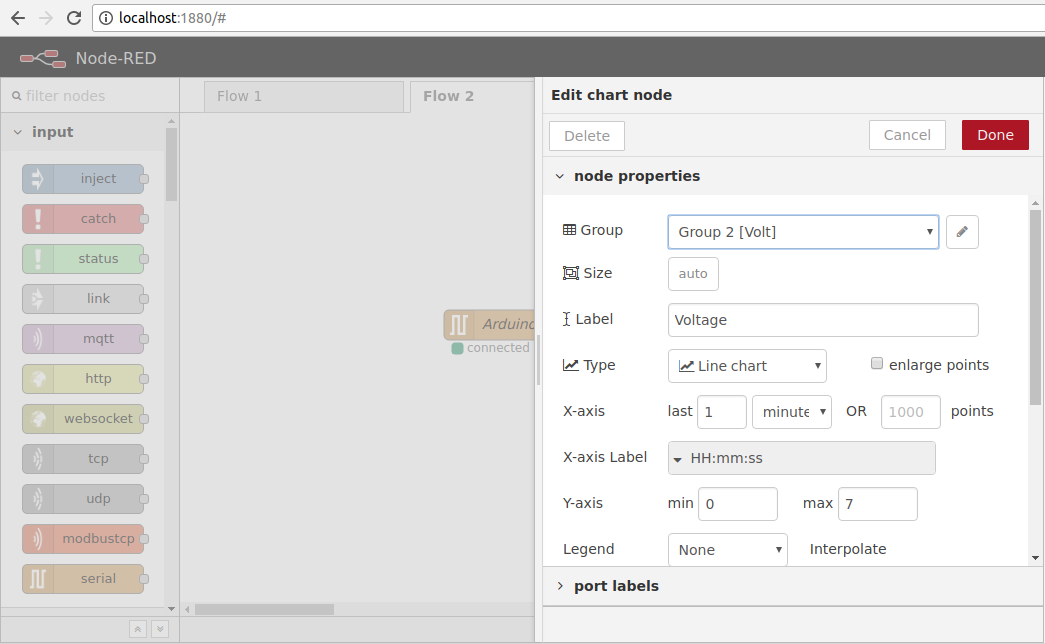Image resolution: width=1045 pixels, height=644 pixels.
Task: Click the Interpolate label
Action: [x=848, y=549]
